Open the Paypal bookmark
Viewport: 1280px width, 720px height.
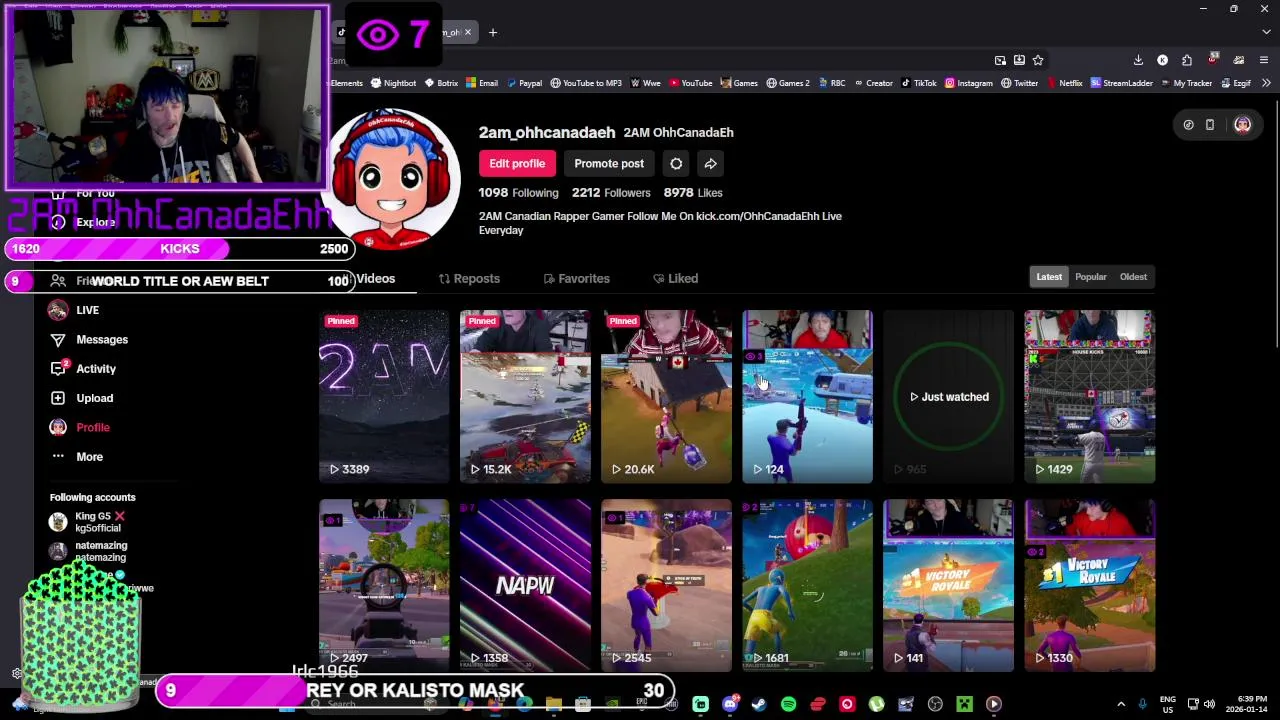click(524, 83)
